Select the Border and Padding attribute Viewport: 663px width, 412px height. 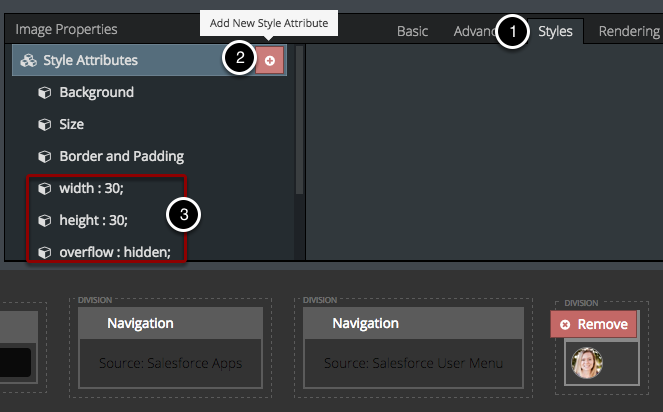(121, 157)
